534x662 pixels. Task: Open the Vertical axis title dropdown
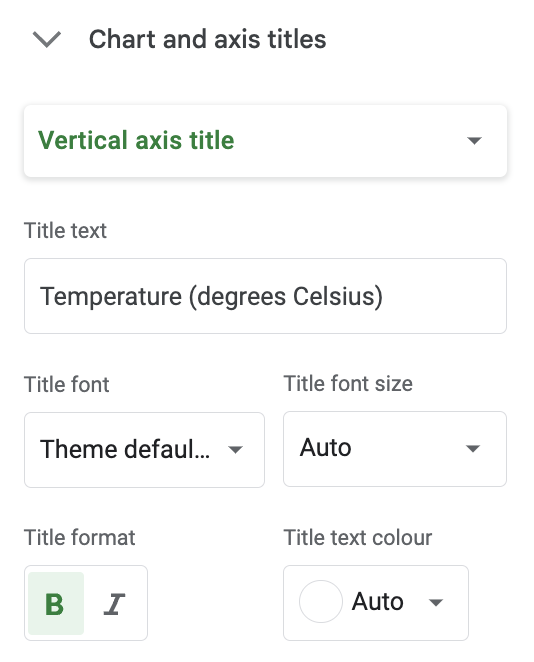click(x=265, y=141)
